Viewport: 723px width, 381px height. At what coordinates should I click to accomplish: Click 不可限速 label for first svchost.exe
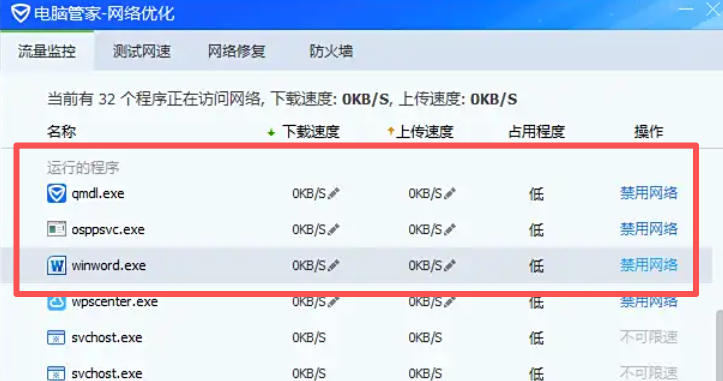click(x=649, y=337)
